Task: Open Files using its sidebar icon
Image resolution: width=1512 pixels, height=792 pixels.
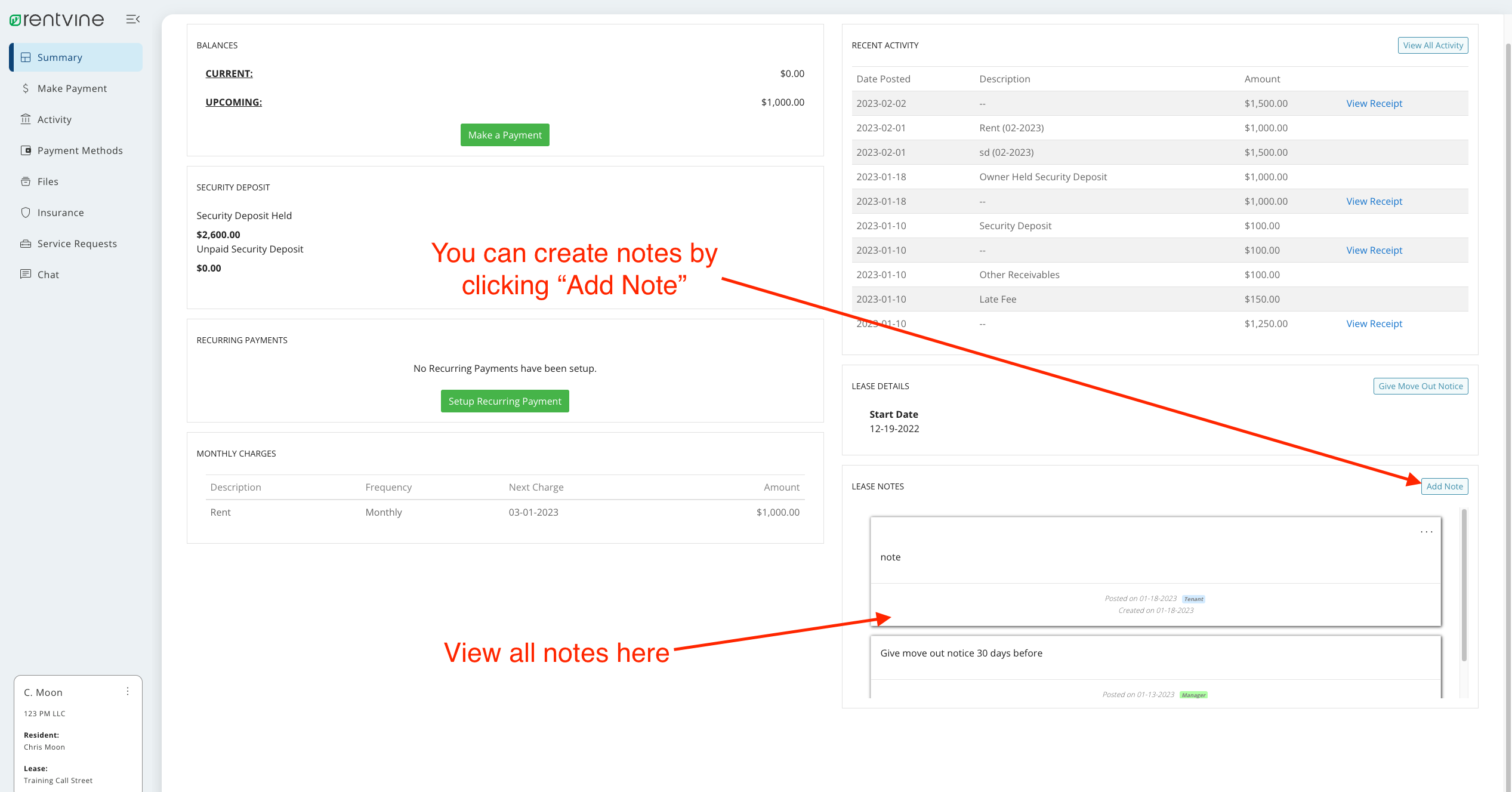Action: (x=26, y=181)
